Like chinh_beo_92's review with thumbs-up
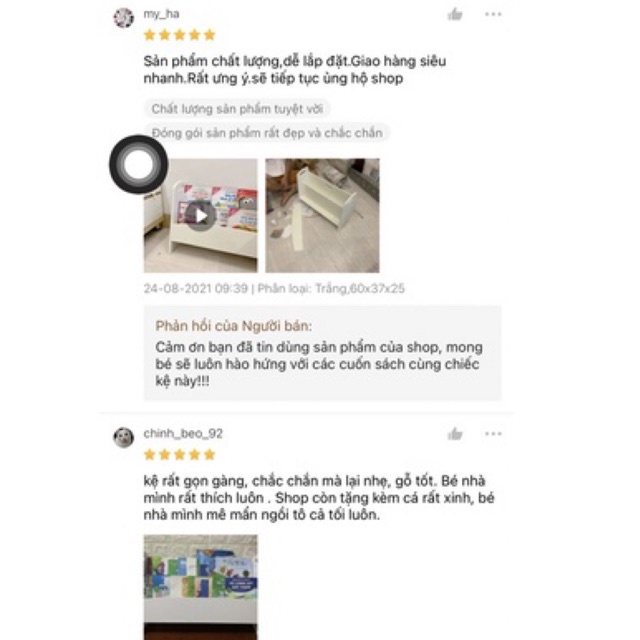This screenshot has width=640, height=640. point(455,434)
